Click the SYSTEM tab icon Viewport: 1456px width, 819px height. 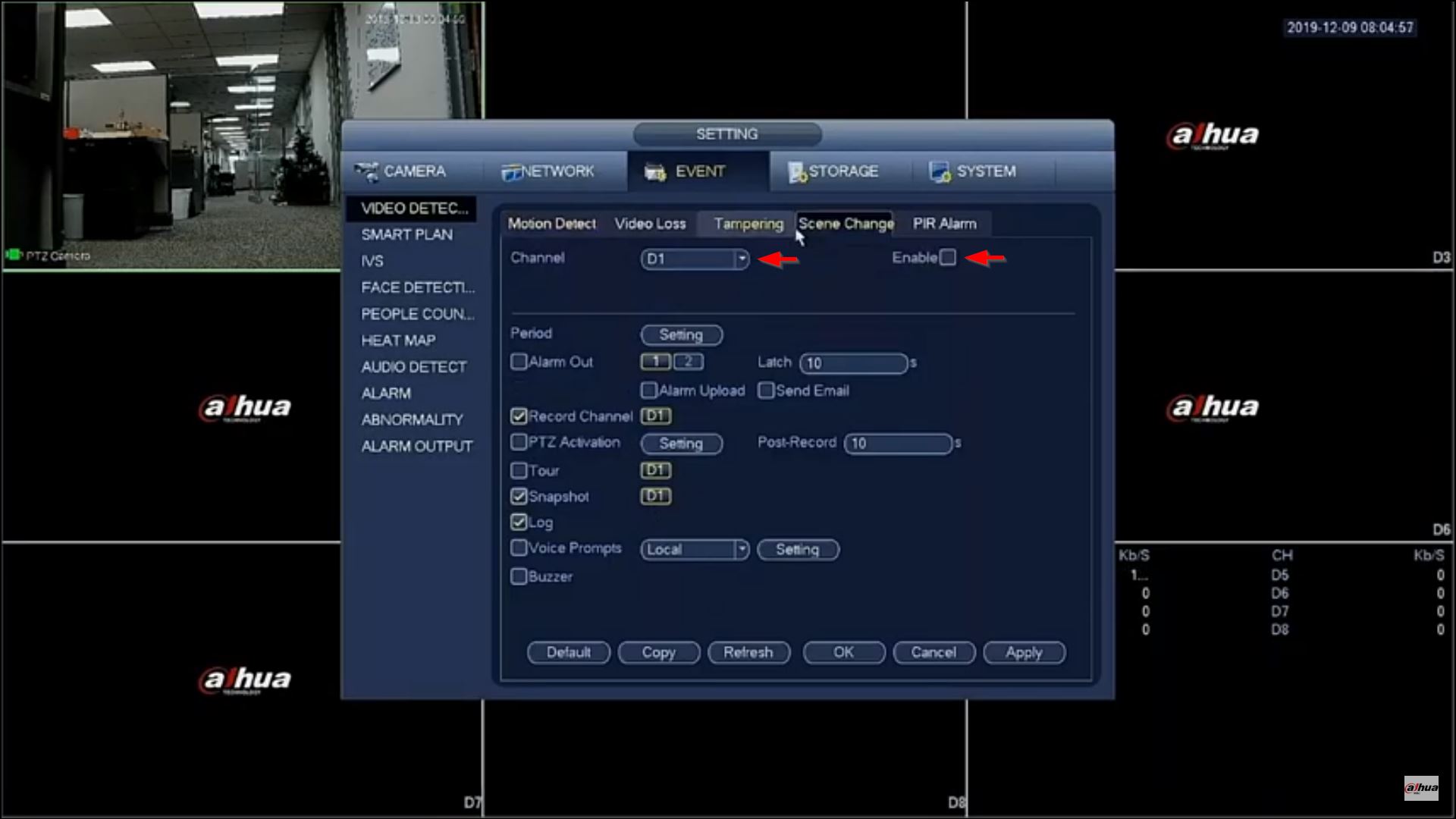coord(940,172)
